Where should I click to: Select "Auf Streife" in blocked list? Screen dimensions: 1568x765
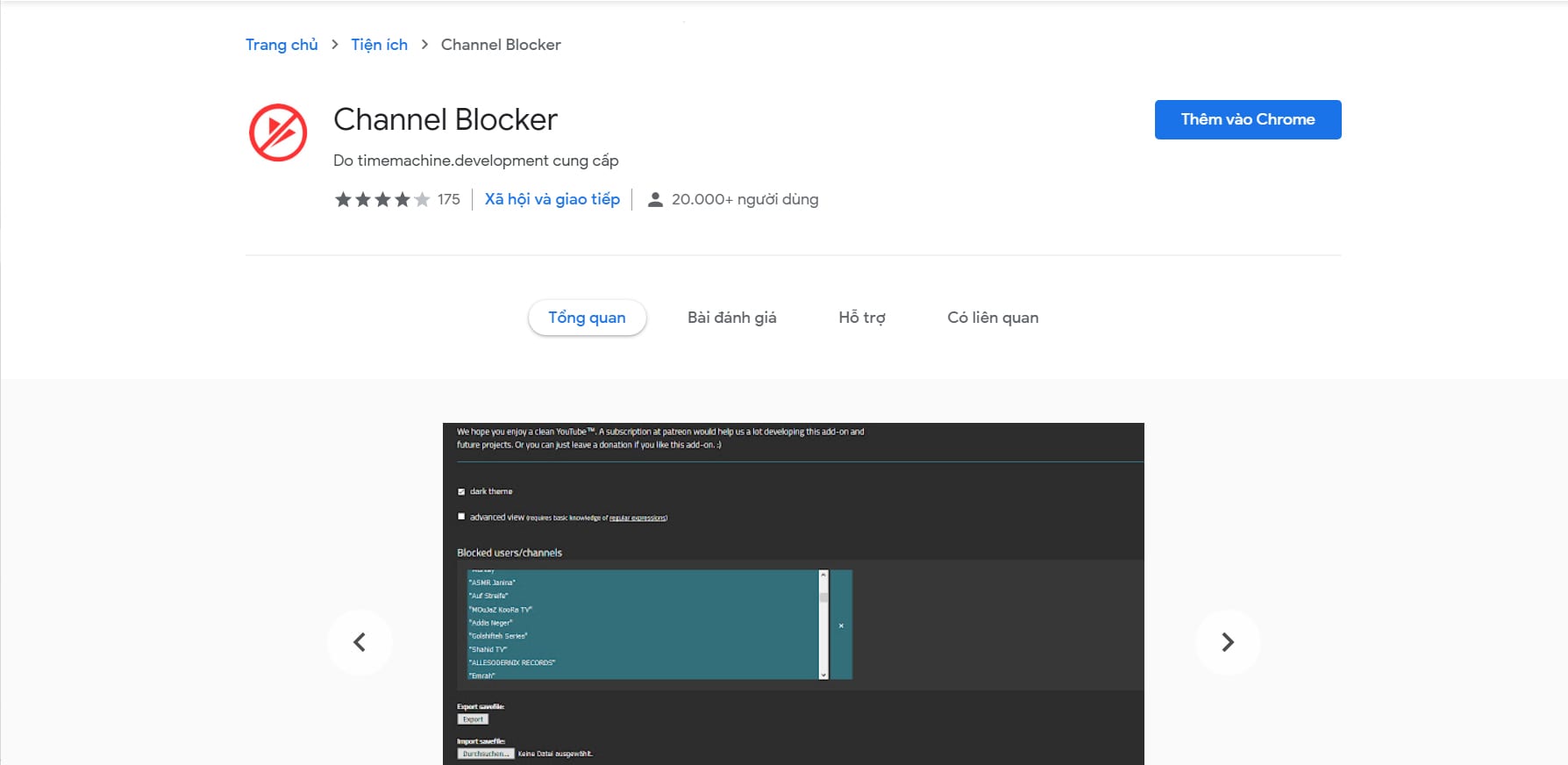pyautogui.click(x=488, y=596)
